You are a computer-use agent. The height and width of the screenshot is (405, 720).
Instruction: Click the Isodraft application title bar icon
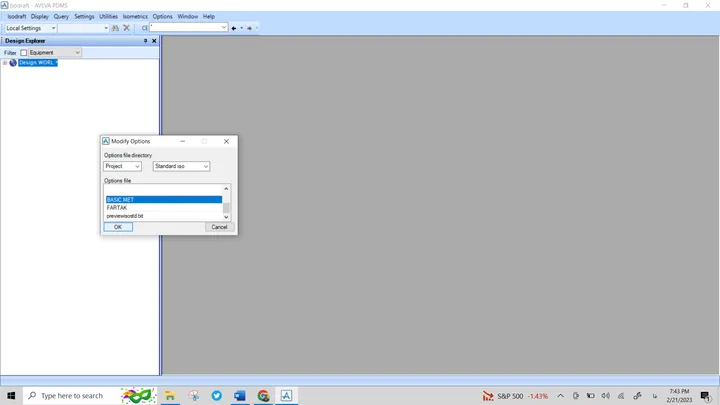click(x=5, y=5)
